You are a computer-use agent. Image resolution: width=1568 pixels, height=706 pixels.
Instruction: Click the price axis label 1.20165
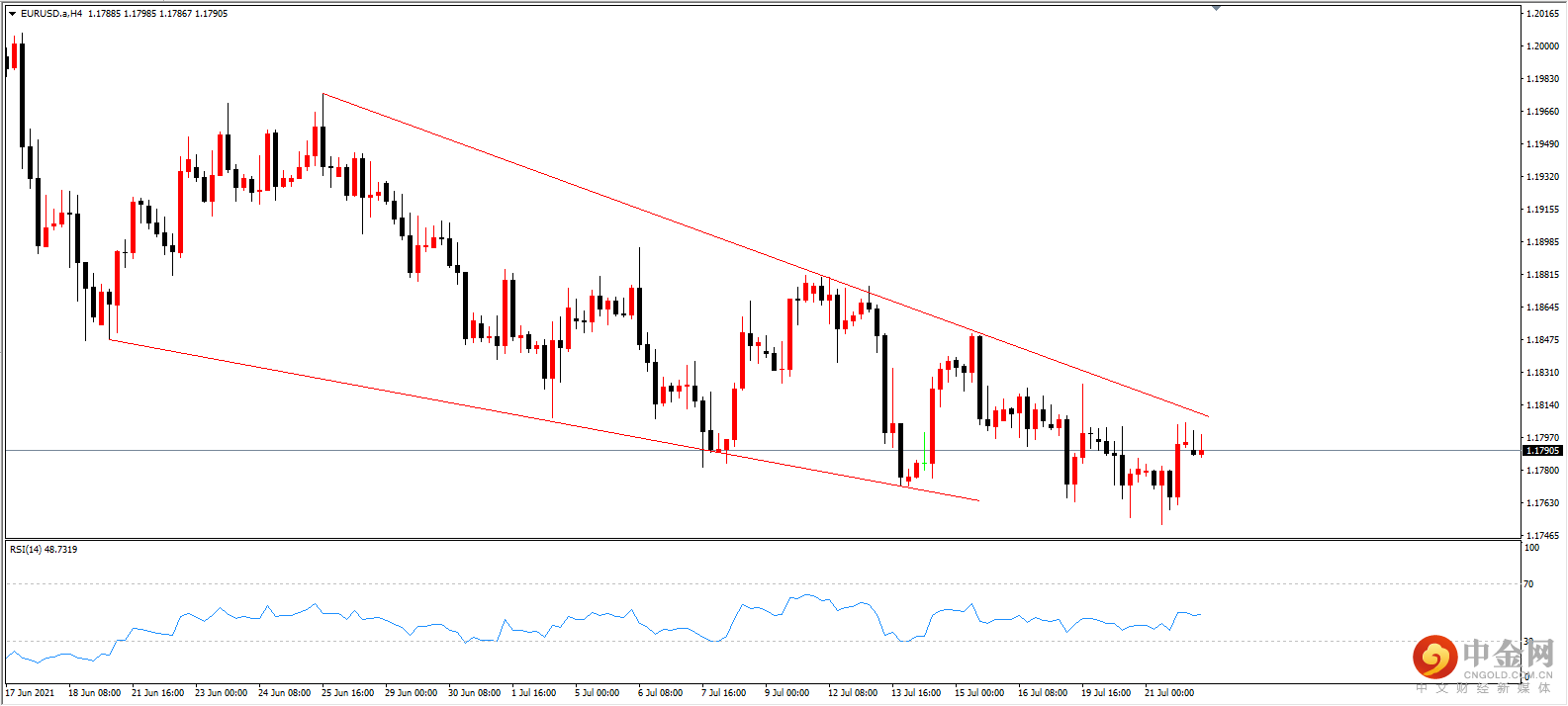pyautogui.click(x=1543, y=14)
